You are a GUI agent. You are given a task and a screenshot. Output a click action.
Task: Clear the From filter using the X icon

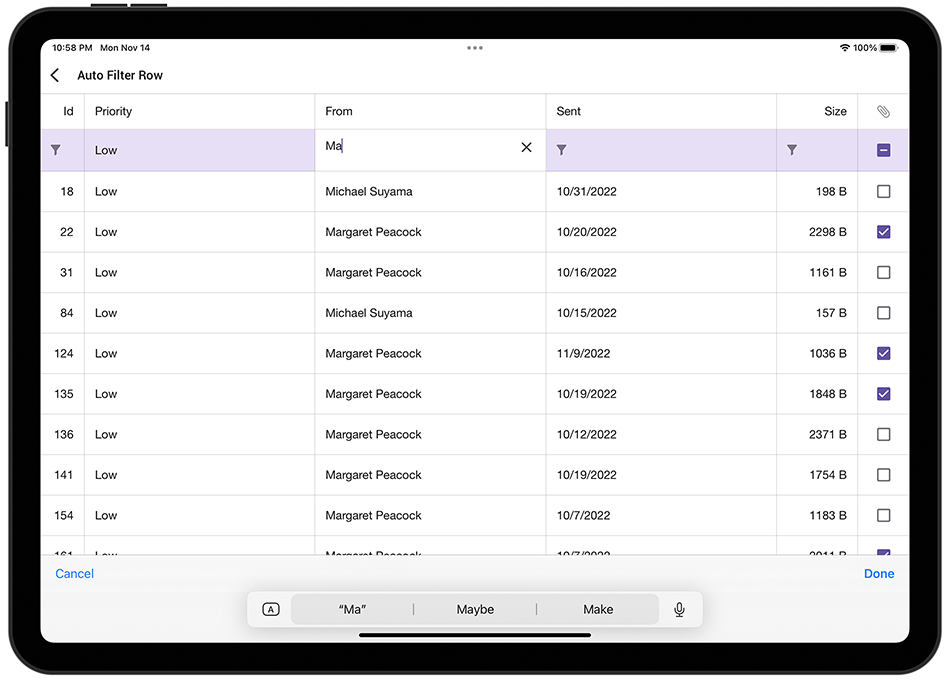[x=526, y=147]
